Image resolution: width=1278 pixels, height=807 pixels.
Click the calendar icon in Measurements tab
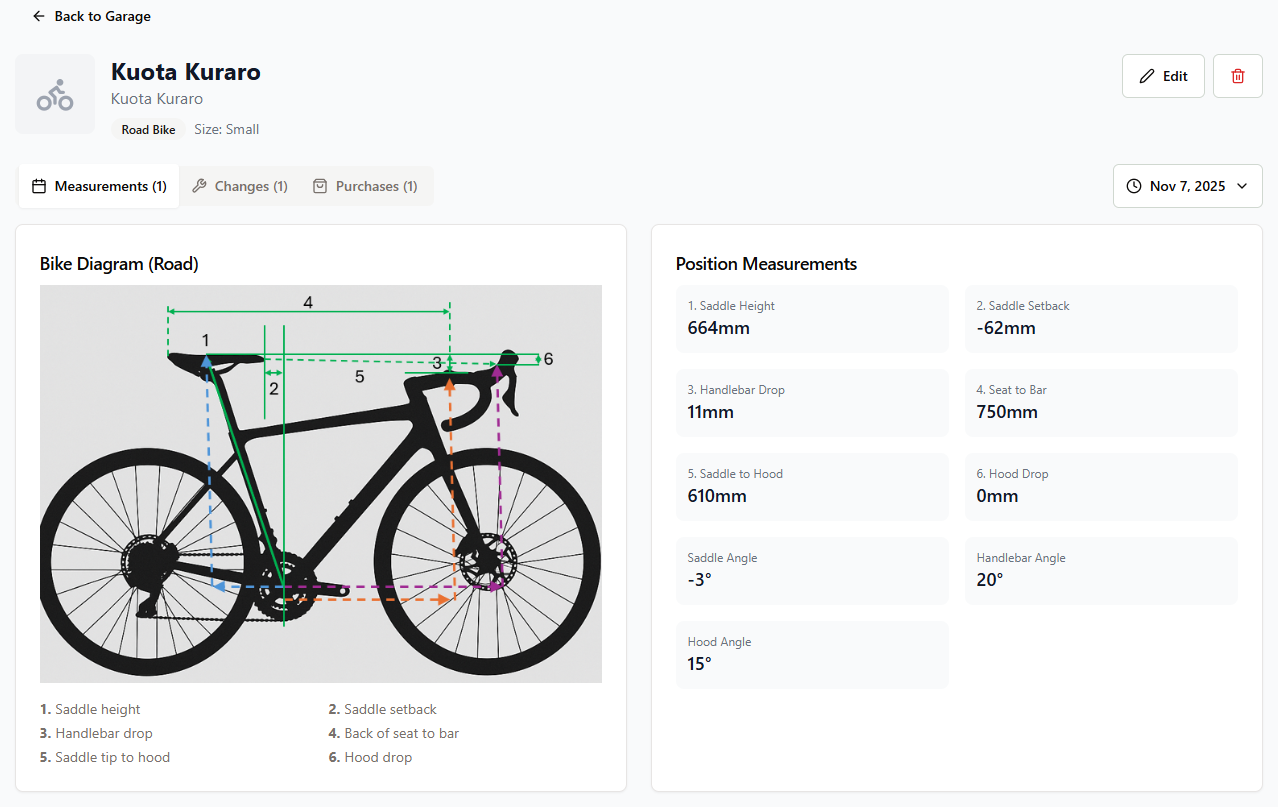point(40,186)
